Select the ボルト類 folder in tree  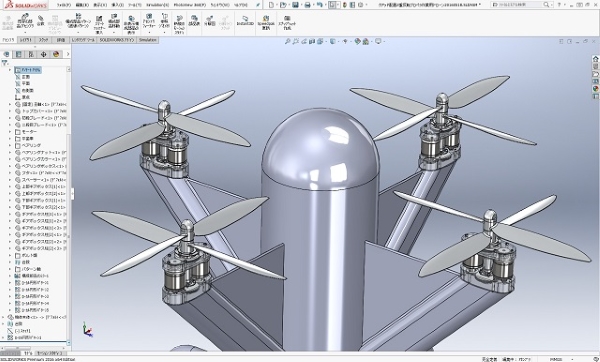[29, 255]
